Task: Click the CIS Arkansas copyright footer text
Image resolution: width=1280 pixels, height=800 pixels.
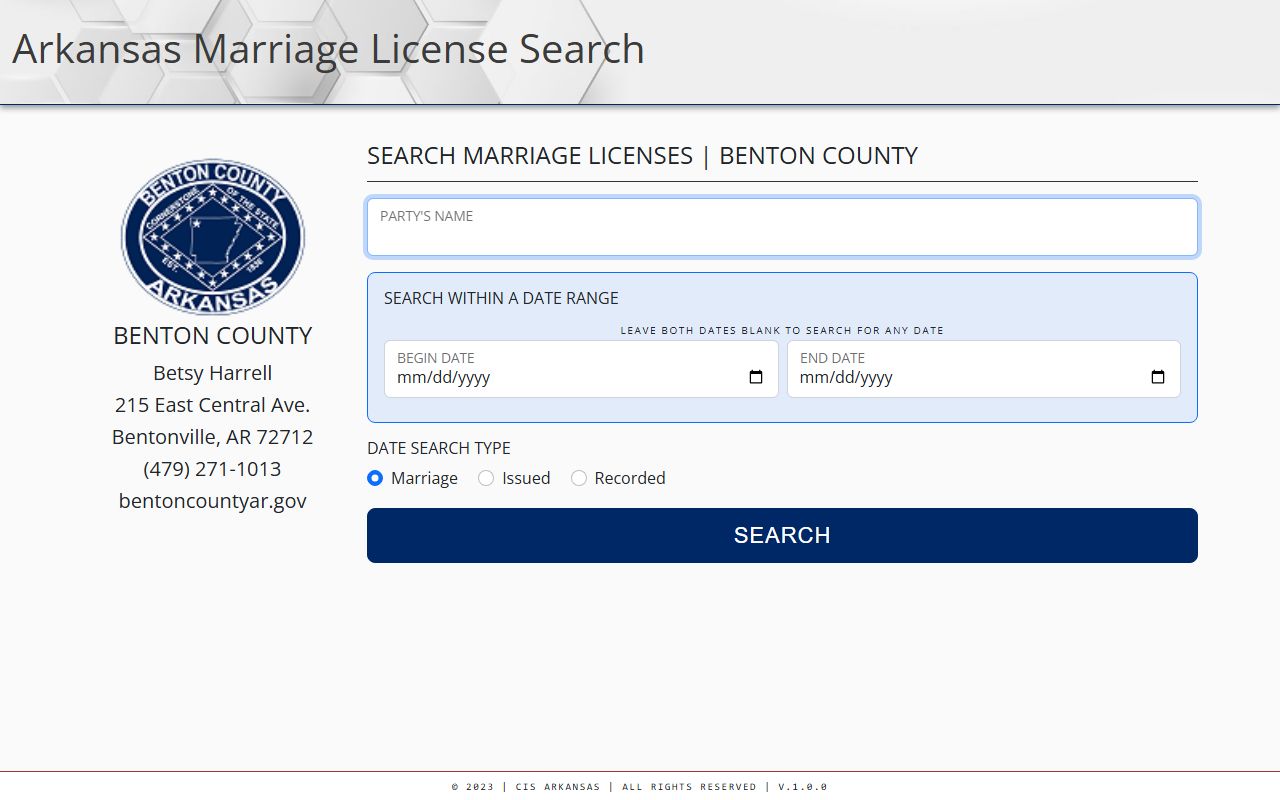Action: pyautogui.click(x=640, y=787)
